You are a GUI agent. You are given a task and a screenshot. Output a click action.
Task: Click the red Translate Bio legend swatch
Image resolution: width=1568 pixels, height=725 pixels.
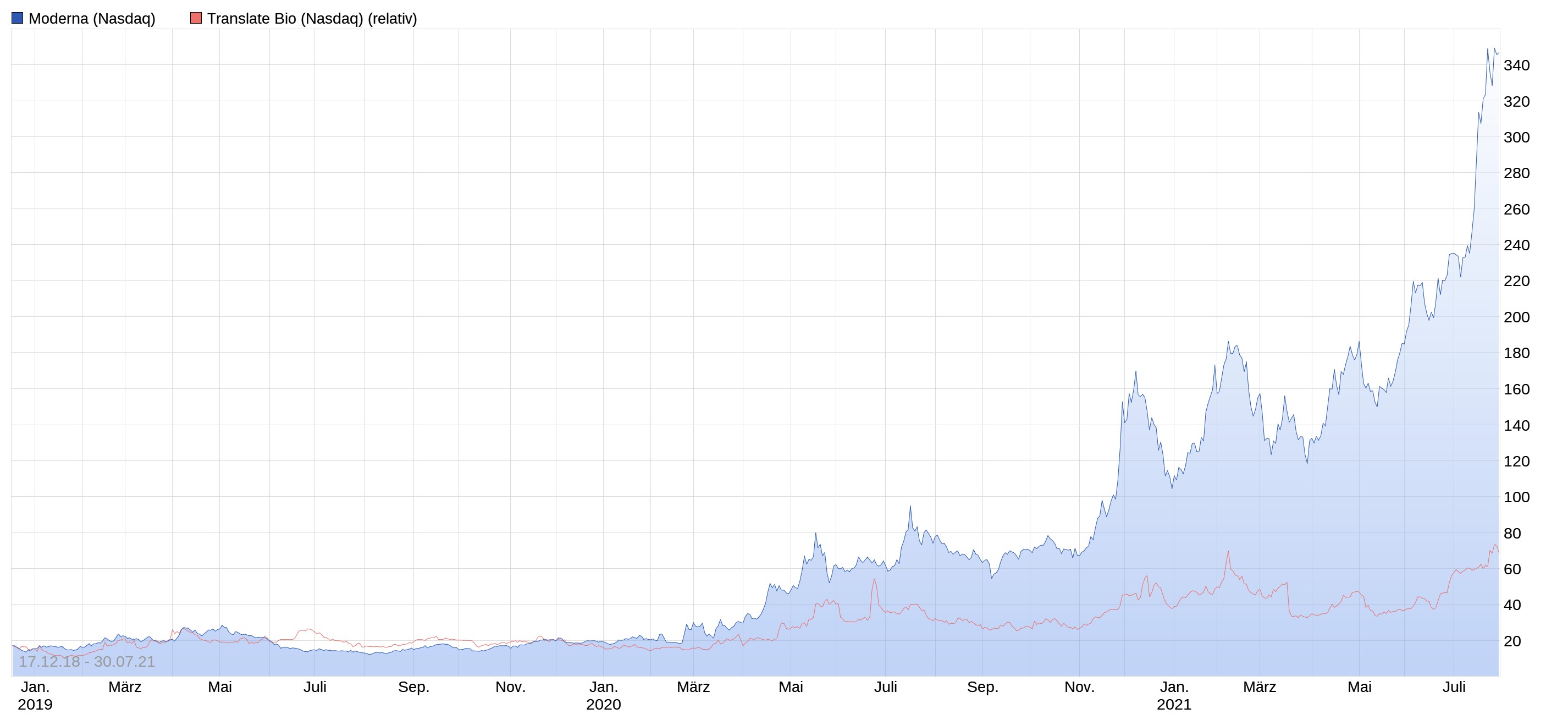tap(196, 18)
